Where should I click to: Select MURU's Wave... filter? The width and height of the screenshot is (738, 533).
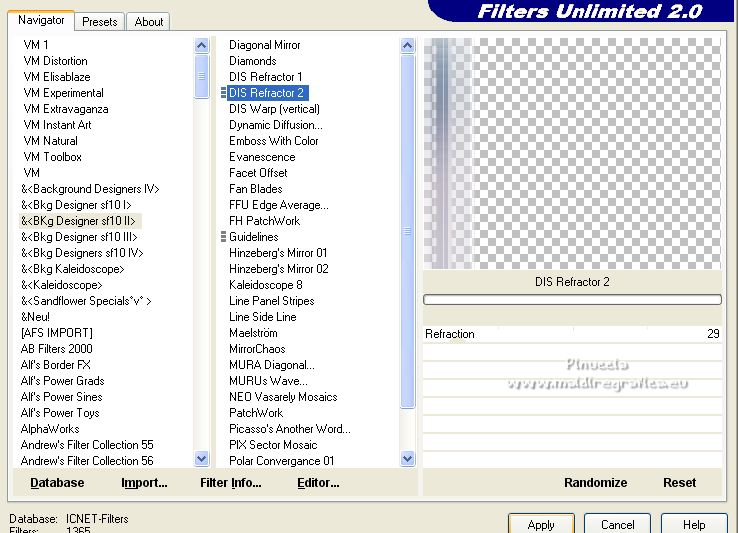point(268,381)
